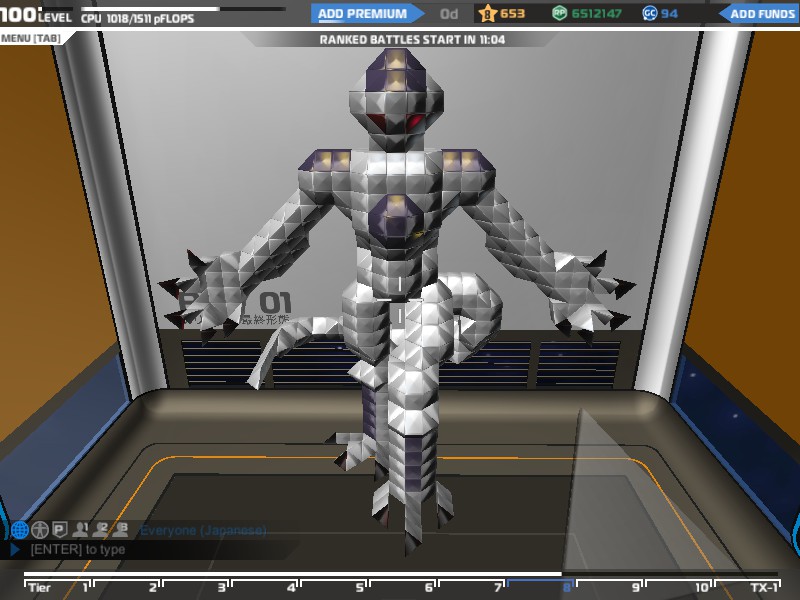Select Tier 1 on the tier bar
800x600 pixels.
[x=59, y=587]
